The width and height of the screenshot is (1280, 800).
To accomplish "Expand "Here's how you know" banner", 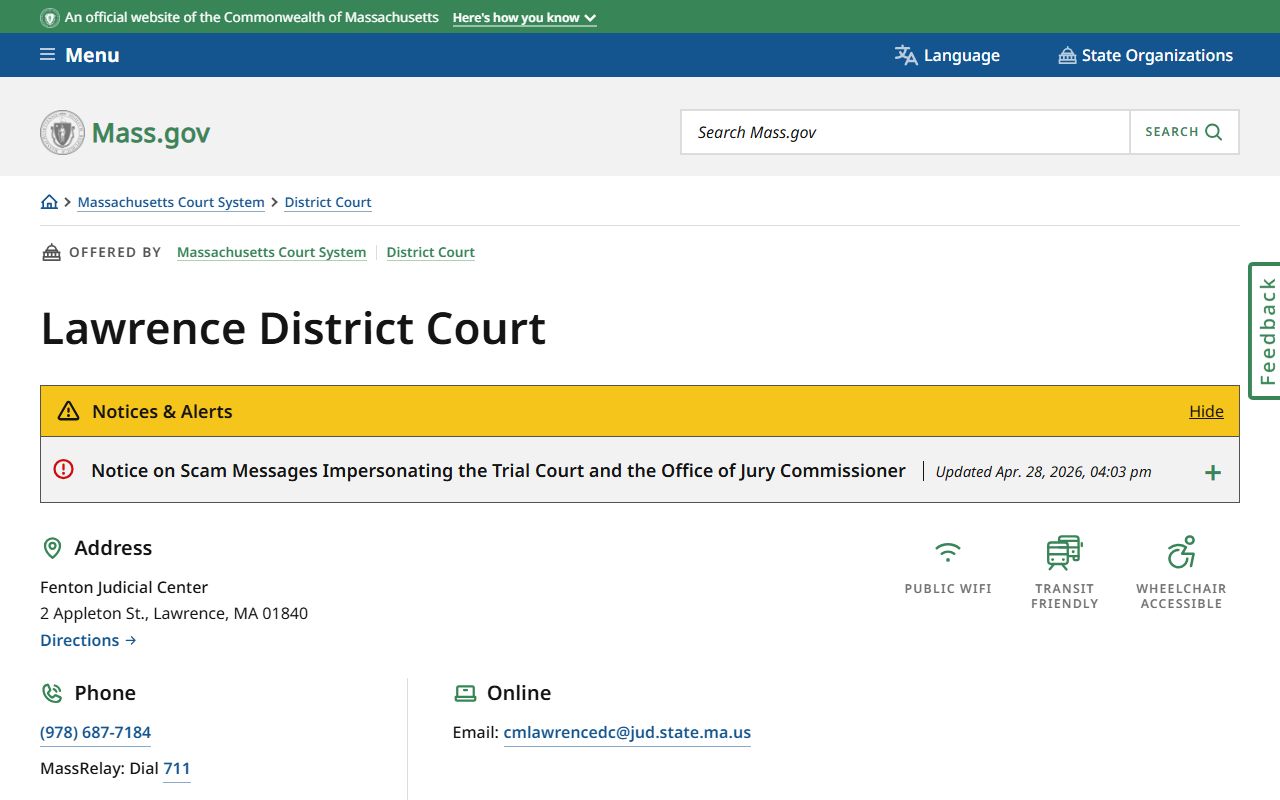I will 524,18.
